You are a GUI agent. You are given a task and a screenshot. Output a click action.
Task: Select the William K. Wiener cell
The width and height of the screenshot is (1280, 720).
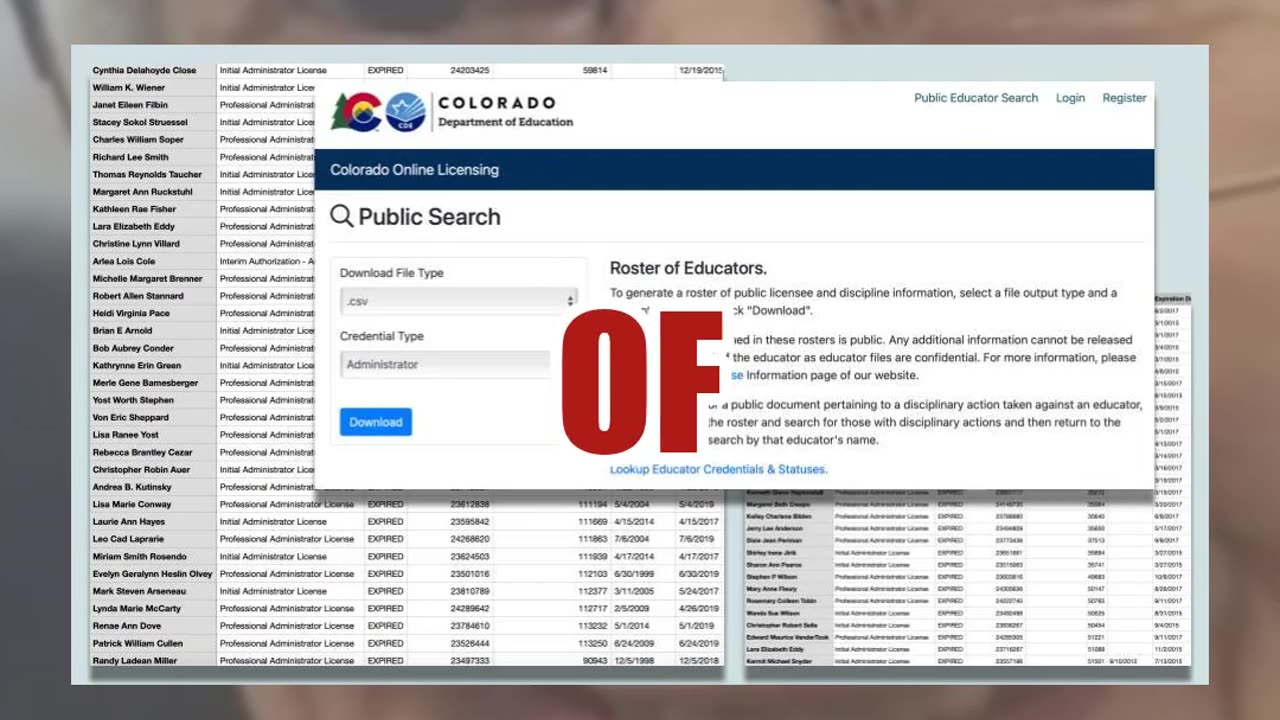click(x=154, y=88)
